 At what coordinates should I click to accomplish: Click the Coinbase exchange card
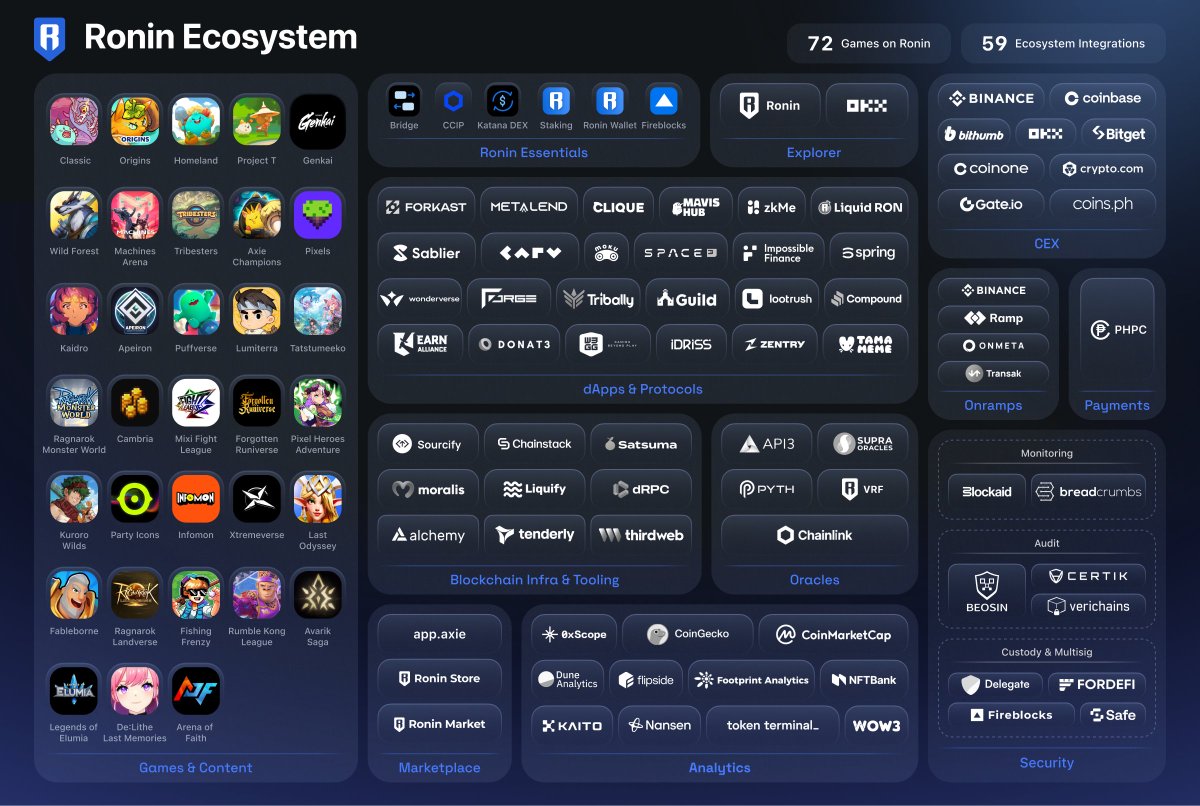tap(1103, 98)
